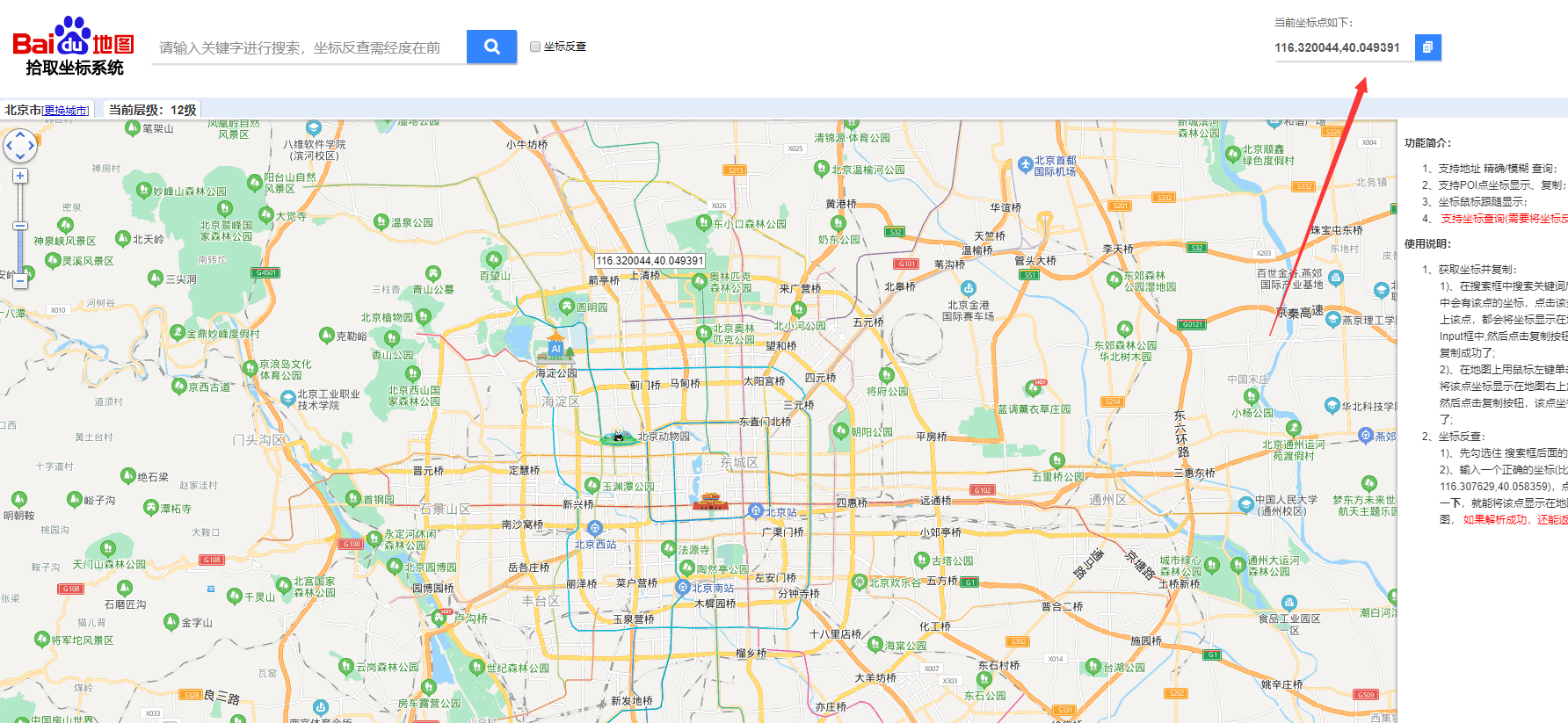
Task: Click the 北京工业职业技术学院 school icon
Action: click(287, 398)
